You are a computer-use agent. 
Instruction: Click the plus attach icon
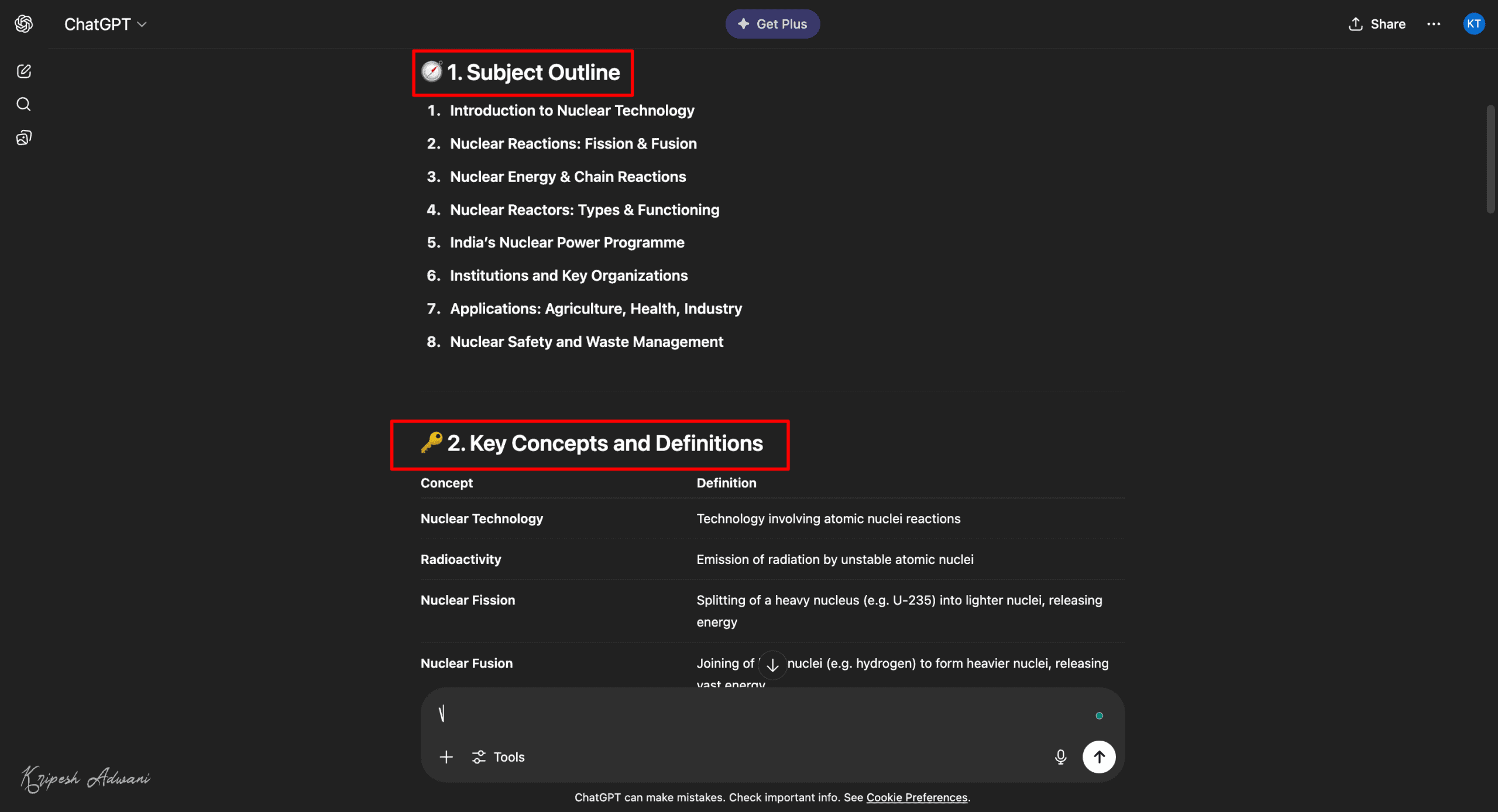[446, 757]
